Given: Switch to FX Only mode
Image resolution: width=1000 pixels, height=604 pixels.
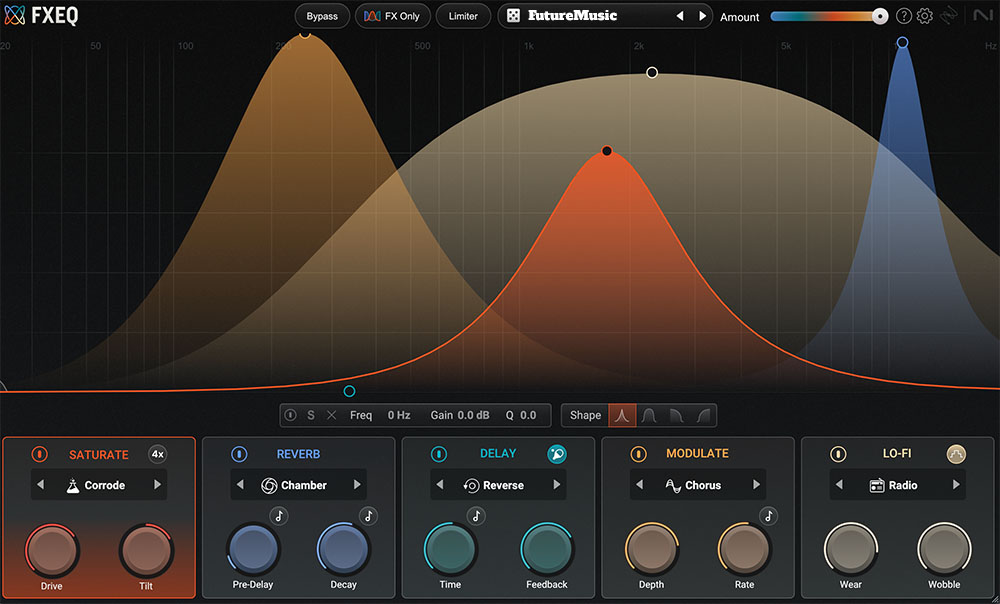Looking at the screenshot, I should [x=392, y=16].
